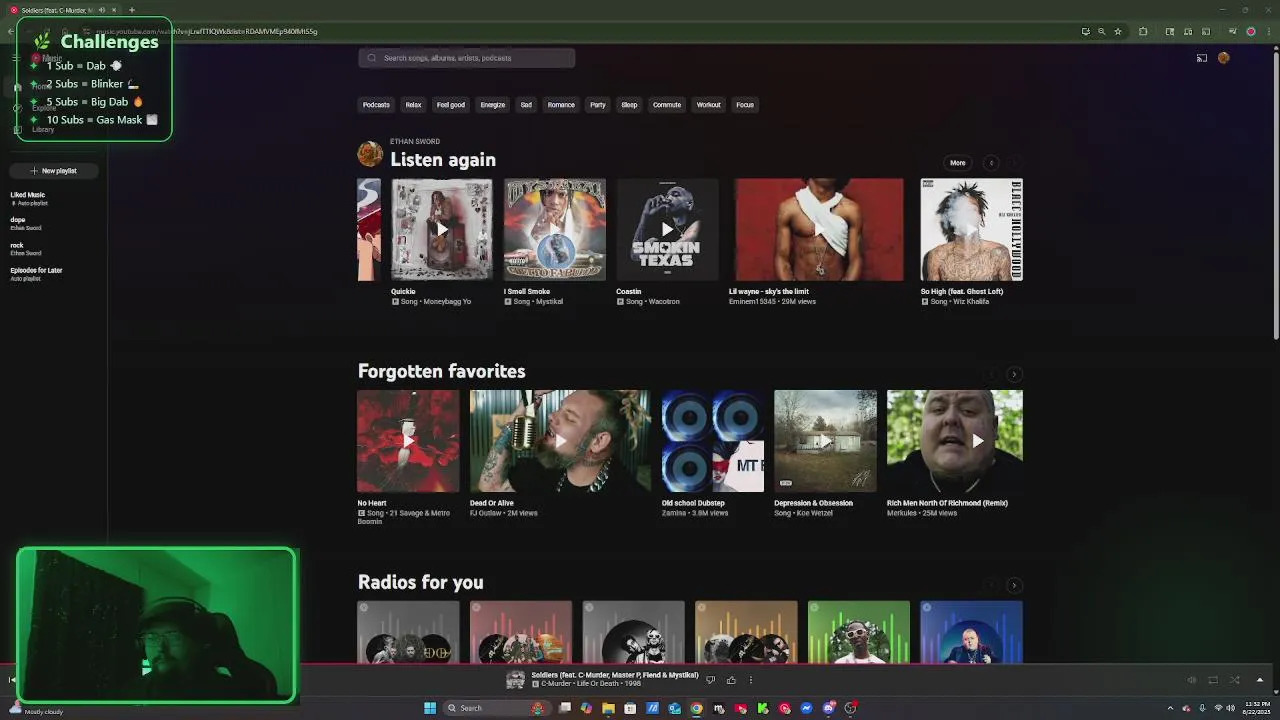Click the search songs, albums, artists field
This screenshot has height=720, width=1280.
pyautogui.click(x=467, y=58)
